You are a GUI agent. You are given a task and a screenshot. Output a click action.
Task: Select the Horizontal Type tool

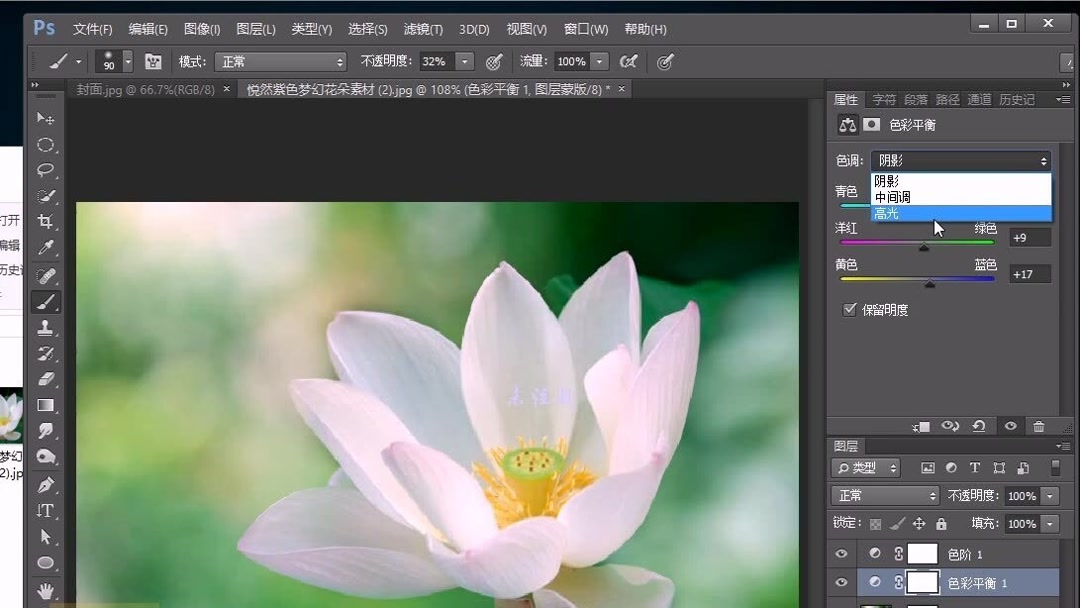click(46, 510)
